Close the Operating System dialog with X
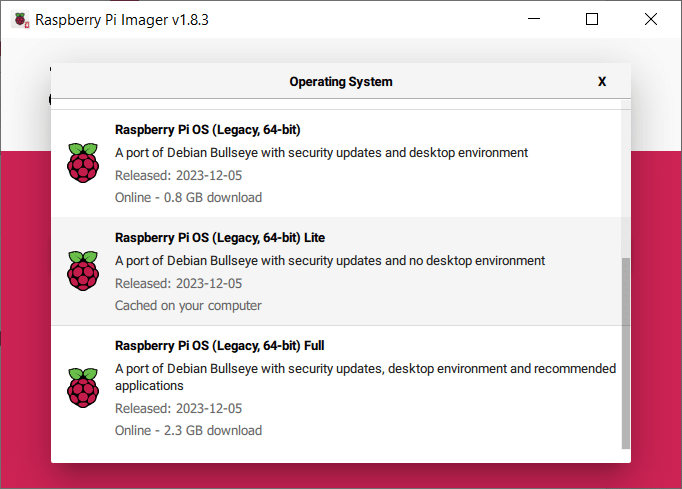 pyautogui.click(x=602, y=81)
